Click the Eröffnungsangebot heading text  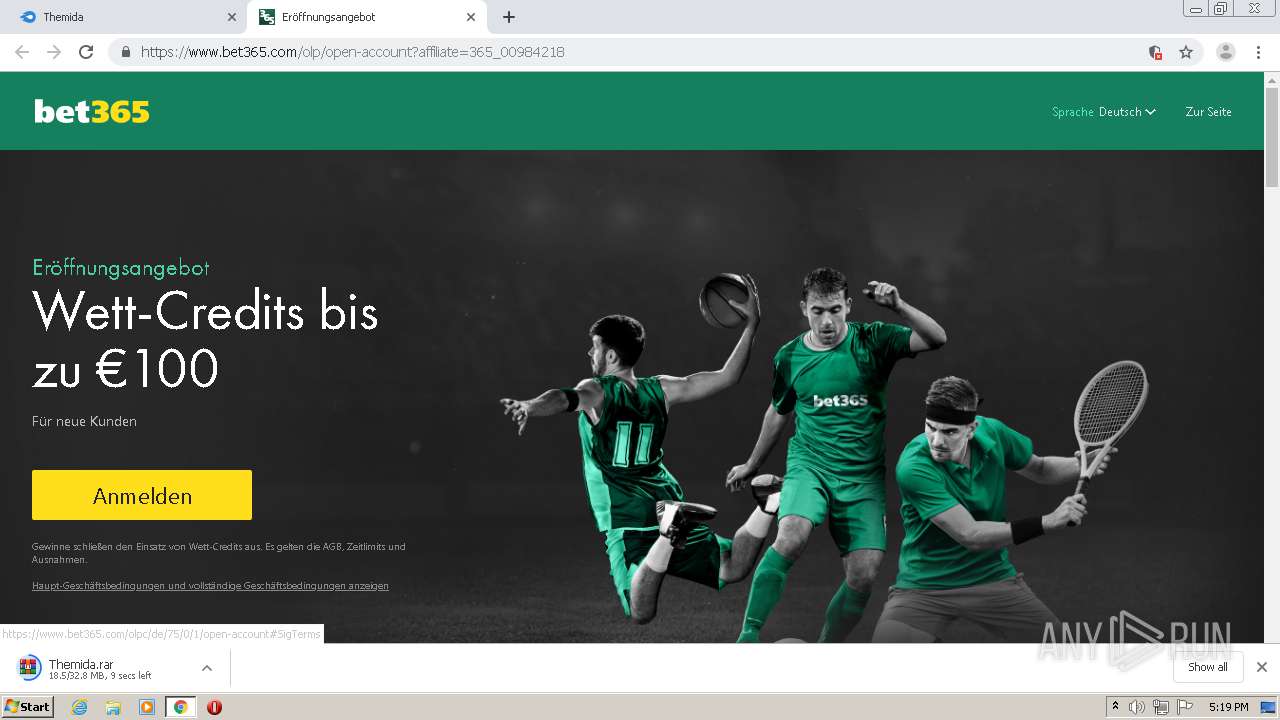click(x=121, y=268)
